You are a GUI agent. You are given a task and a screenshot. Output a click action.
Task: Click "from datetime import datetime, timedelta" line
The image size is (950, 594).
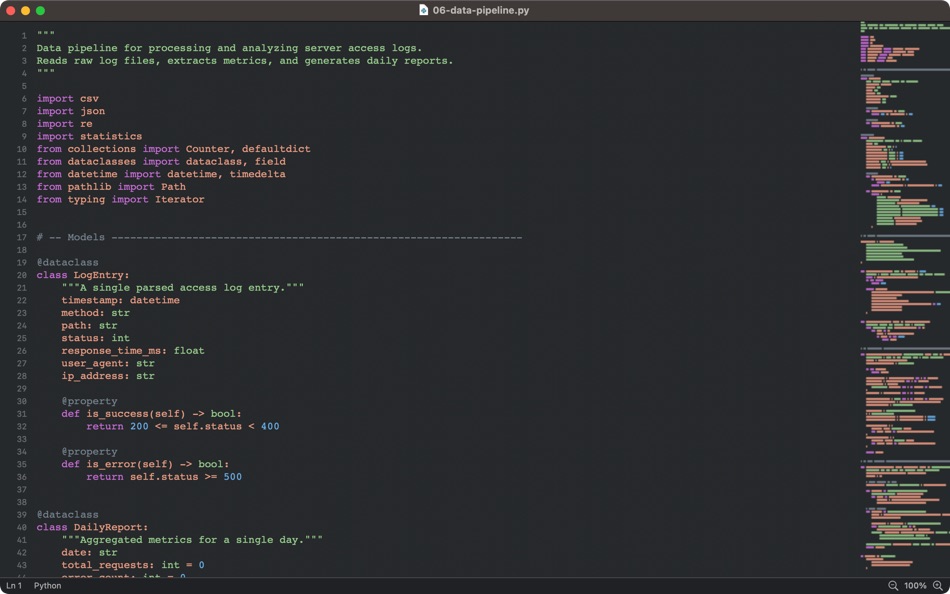(x=161, y=174)
